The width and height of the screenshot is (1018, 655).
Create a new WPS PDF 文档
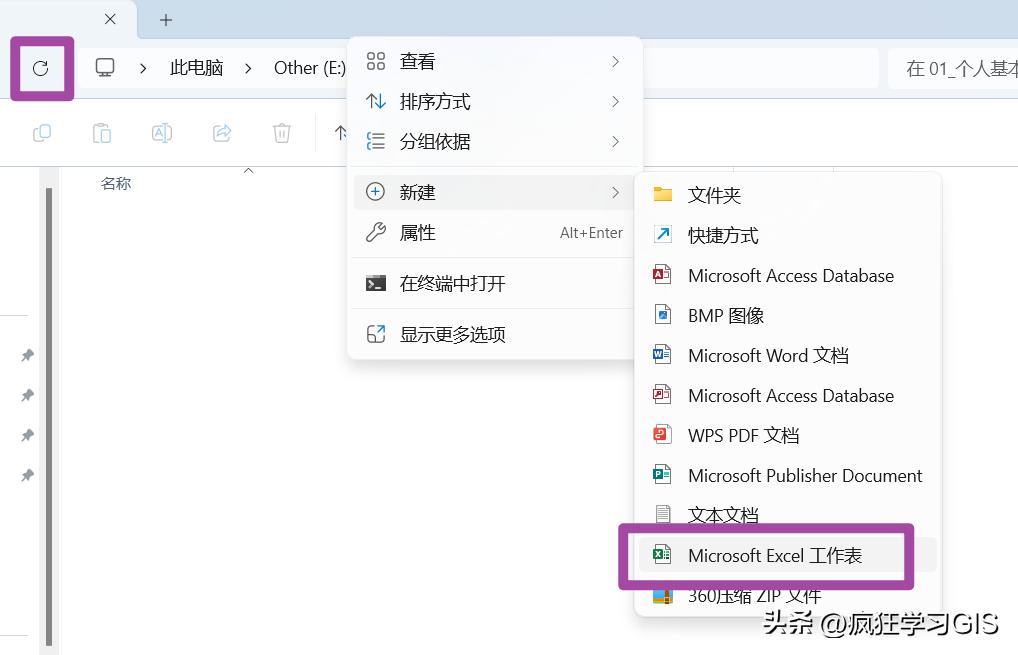(788, 435)
